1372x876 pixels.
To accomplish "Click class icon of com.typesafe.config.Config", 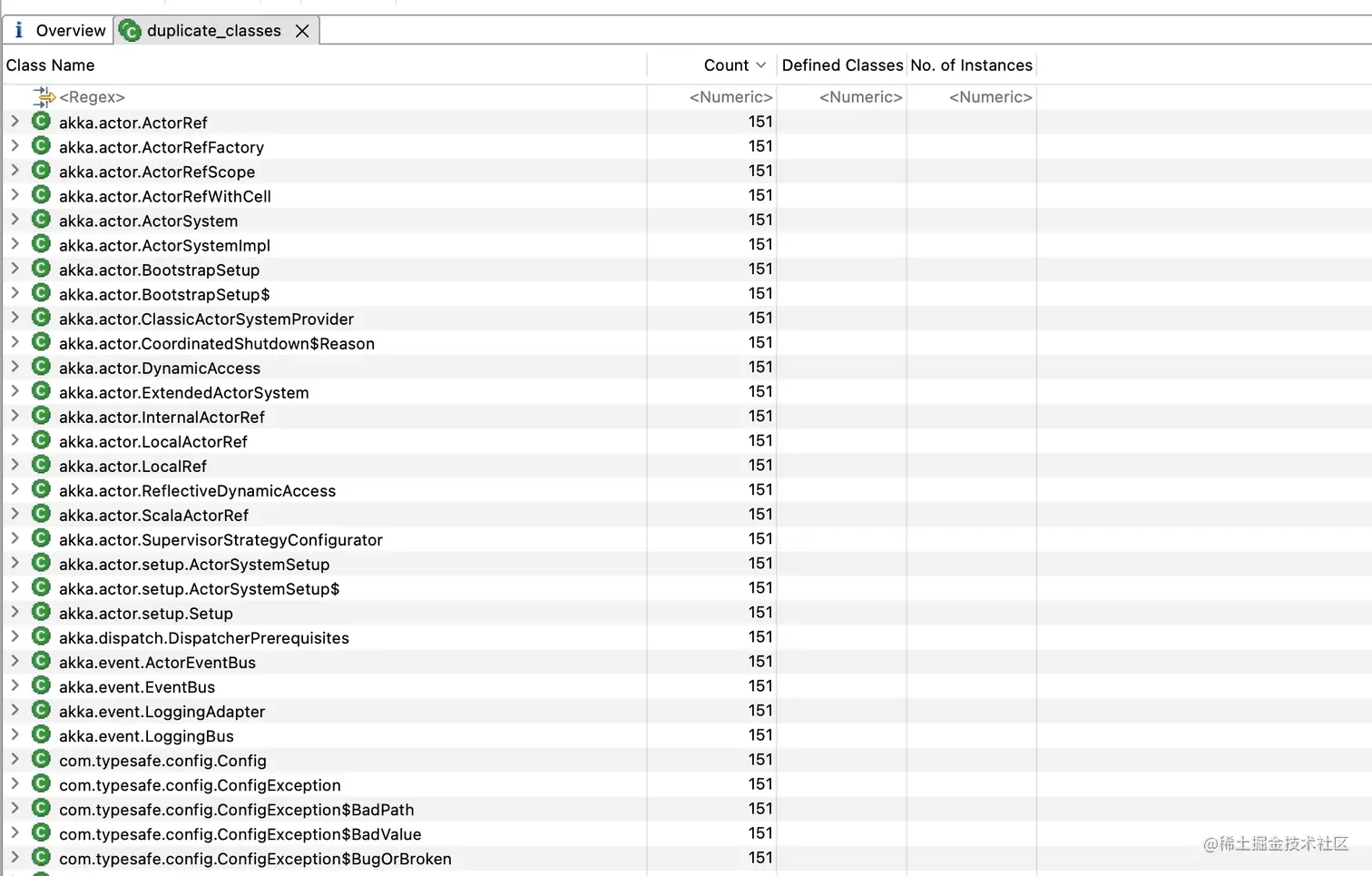I will tap(41, 758).
